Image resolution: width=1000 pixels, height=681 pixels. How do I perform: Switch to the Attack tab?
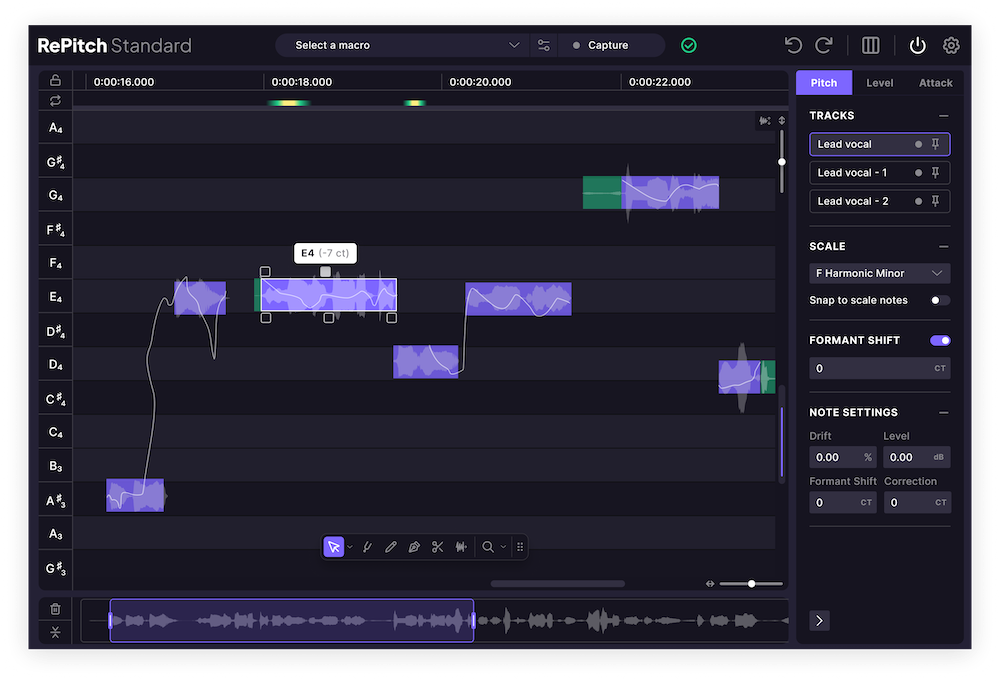935,83
